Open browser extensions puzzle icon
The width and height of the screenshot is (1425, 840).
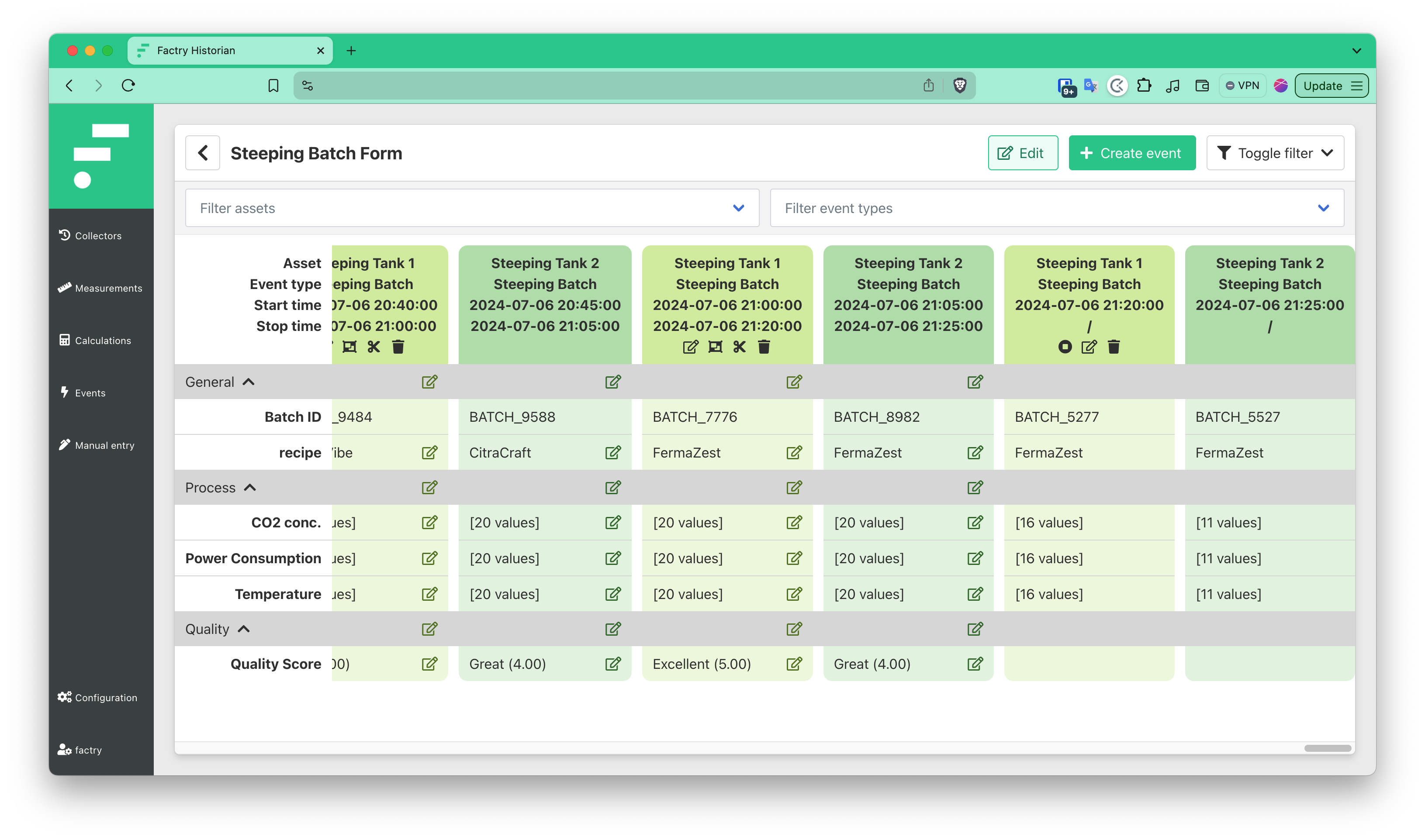click(1144, 86)
